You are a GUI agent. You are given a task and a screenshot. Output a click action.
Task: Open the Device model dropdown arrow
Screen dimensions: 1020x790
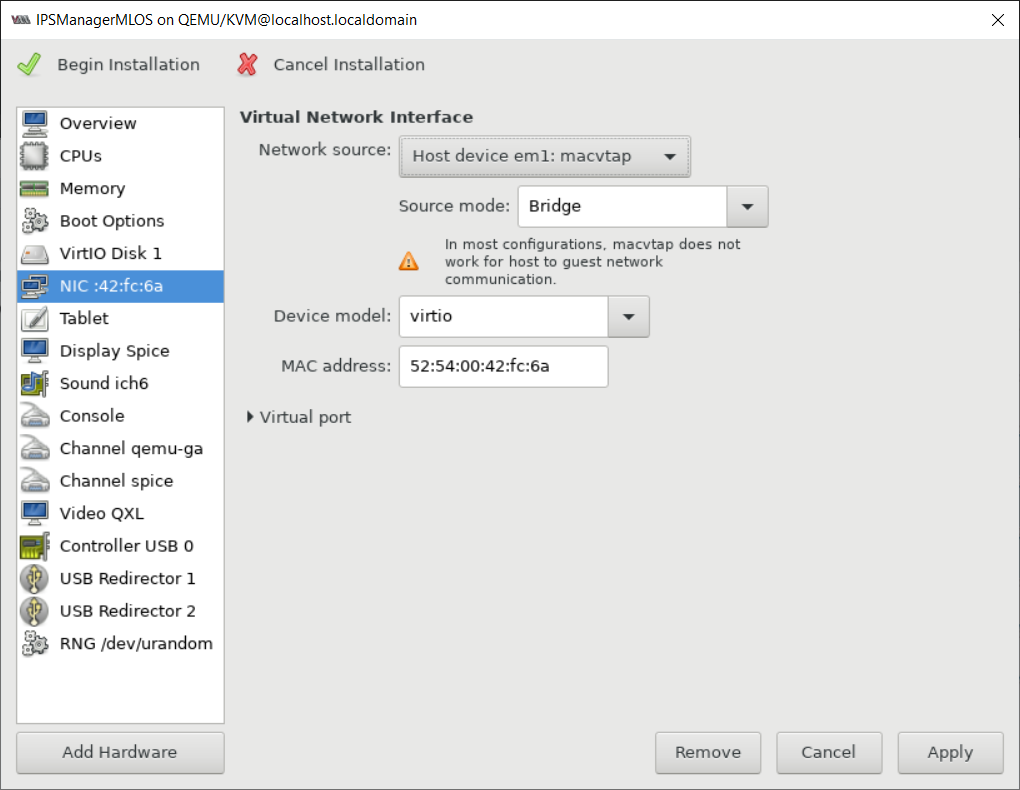click(x=628, y=317)
